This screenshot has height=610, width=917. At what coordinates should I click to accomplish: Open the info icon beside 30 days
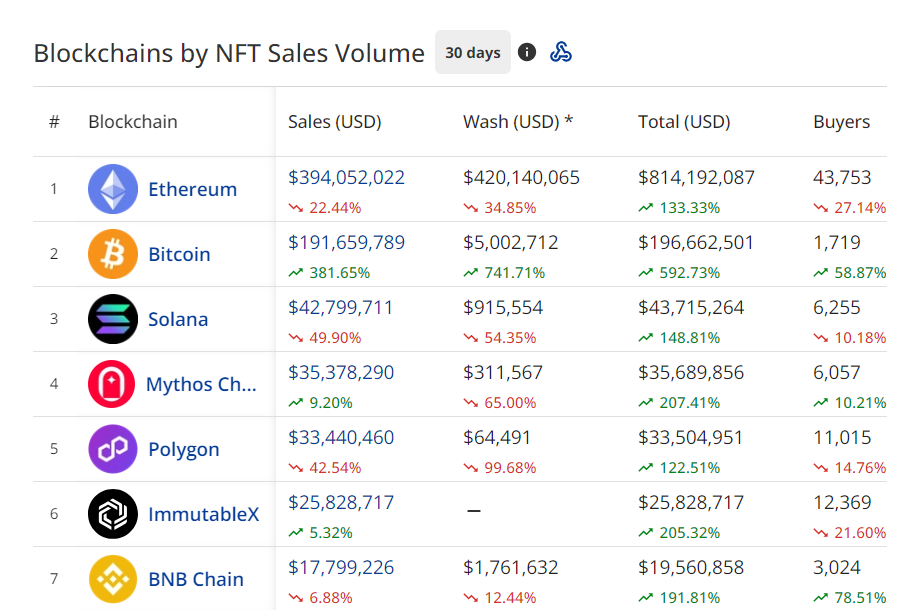point(527,52)
